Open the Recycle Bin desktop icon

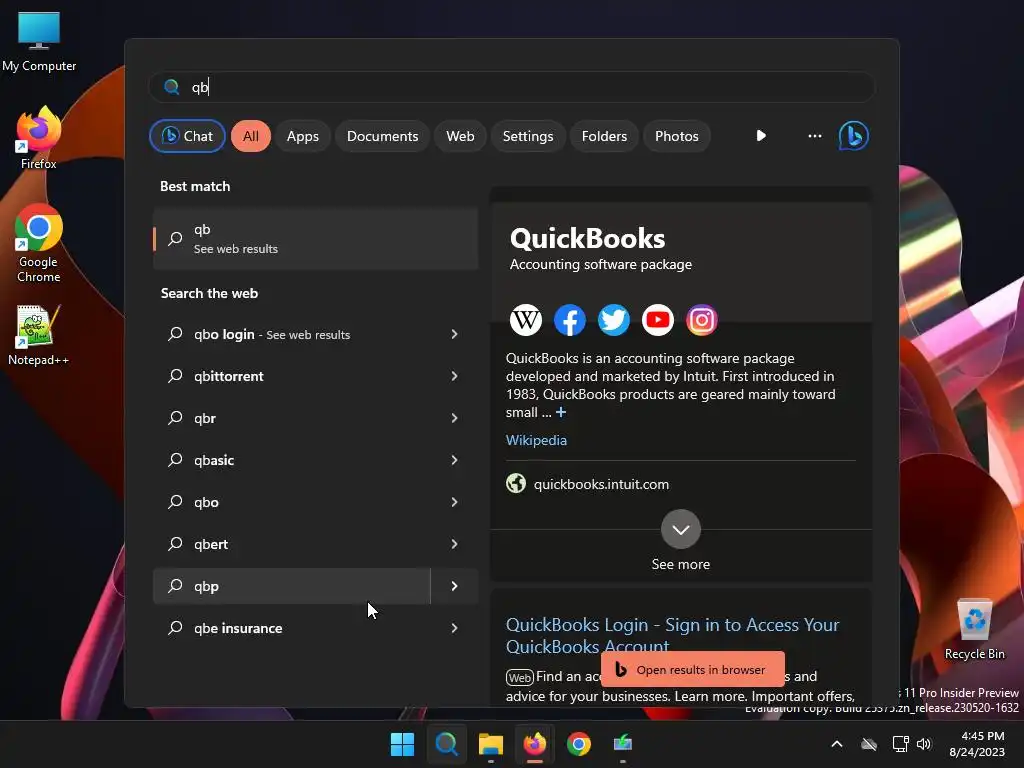click(974, 629)
